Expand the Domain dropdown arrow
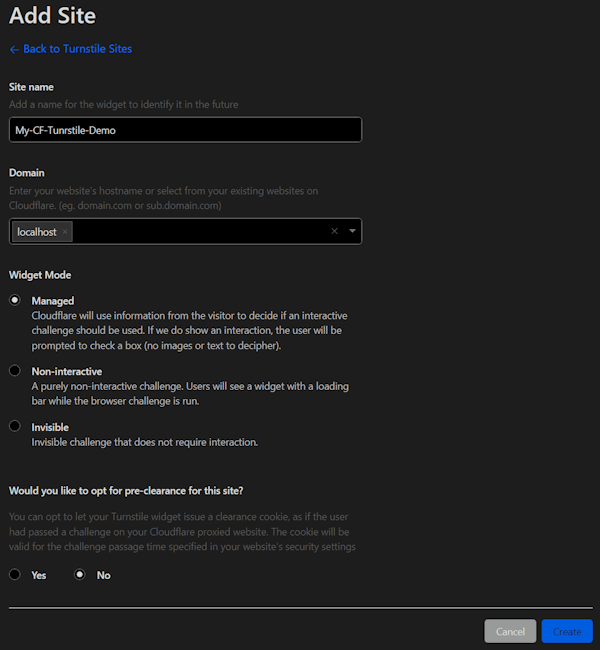Image resolution: width=600 pixels, height=650 pixels. click(x=352, y=231)
